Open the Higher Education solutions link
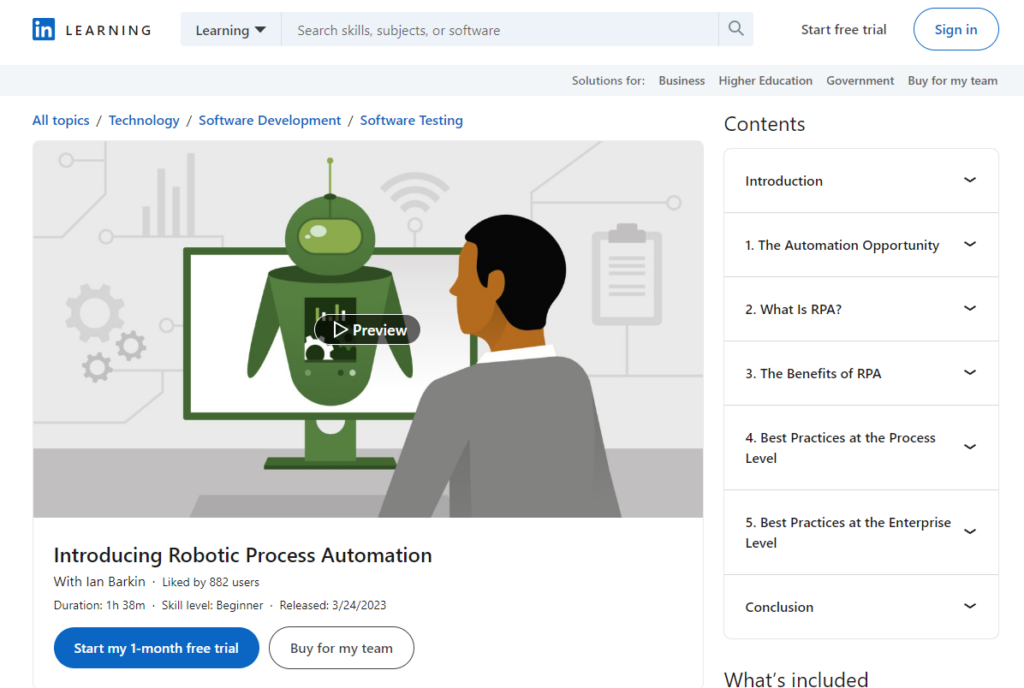Viewport: 1024px width, 688px height. 765,80
